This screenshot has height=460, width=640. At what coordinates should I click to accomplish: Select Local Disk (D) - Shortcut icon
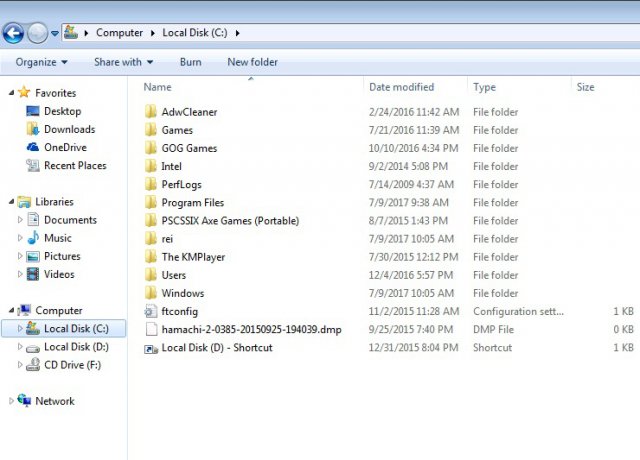tap(151, 348)
